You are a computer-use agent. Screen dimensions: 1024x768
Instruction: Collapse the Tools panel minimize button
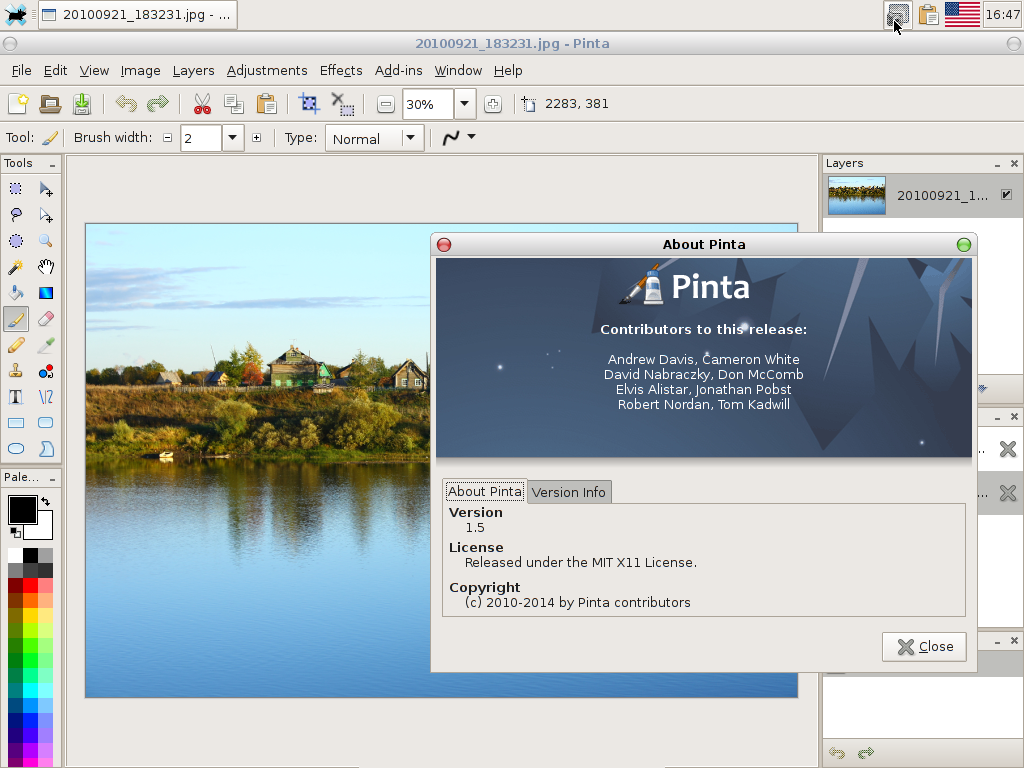click(52, 165)
